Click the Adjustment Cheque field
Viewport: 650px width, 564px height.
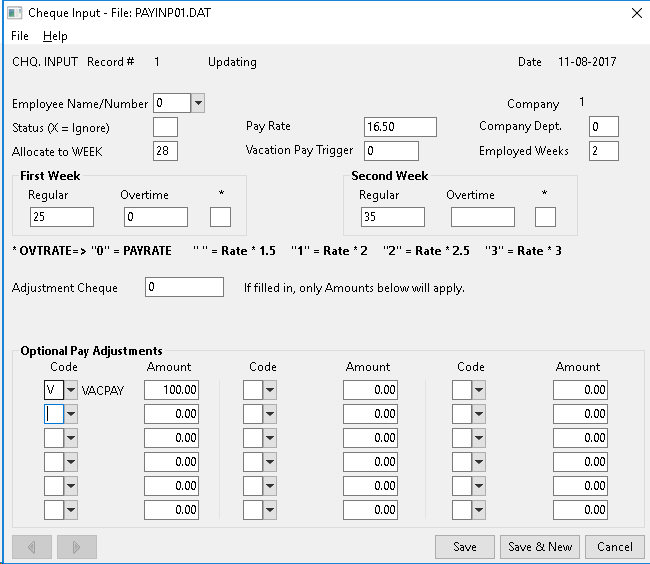[184, 287]
